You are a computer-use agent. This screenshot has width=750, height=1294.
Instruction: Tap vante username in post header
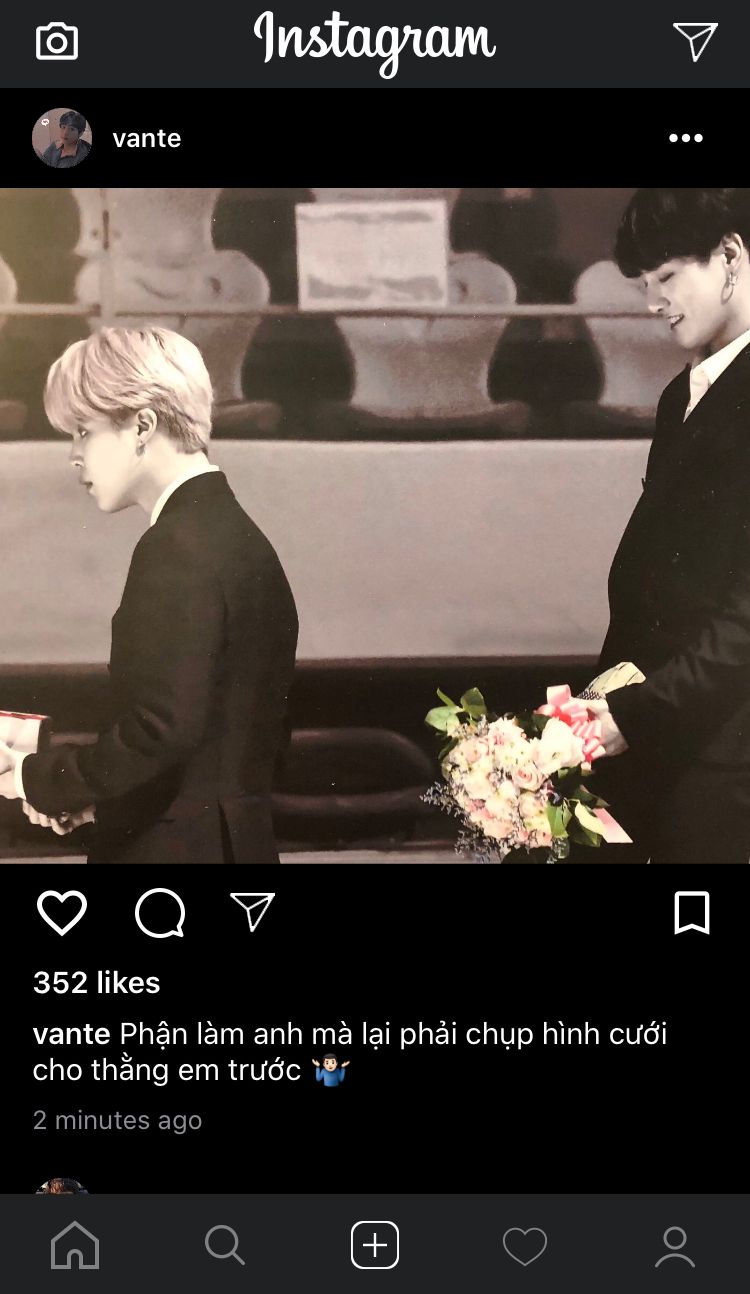tap(147, 138)
